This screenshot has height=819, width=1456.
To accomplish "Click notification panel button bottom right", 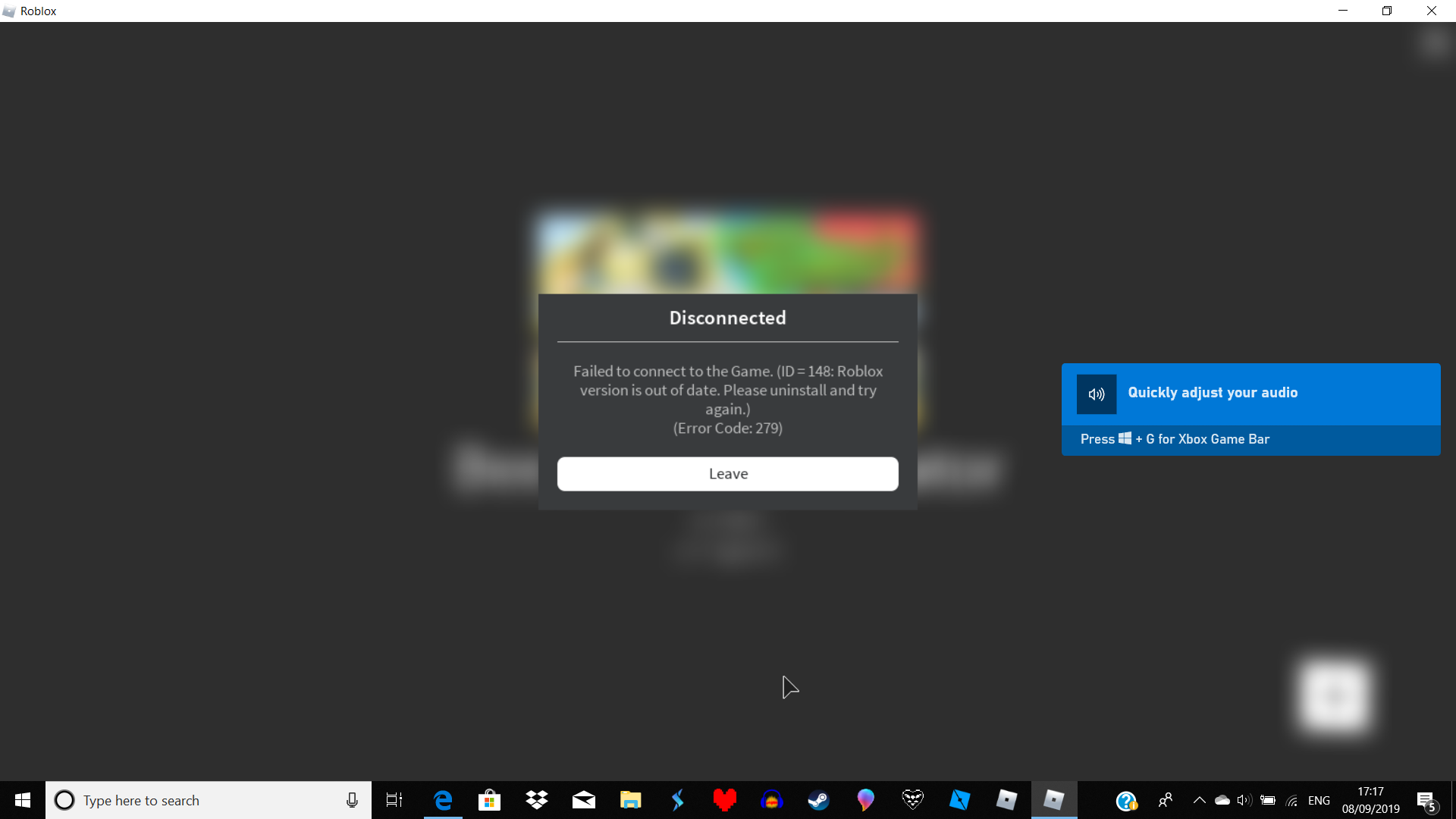I will [x=1427, y=800].
